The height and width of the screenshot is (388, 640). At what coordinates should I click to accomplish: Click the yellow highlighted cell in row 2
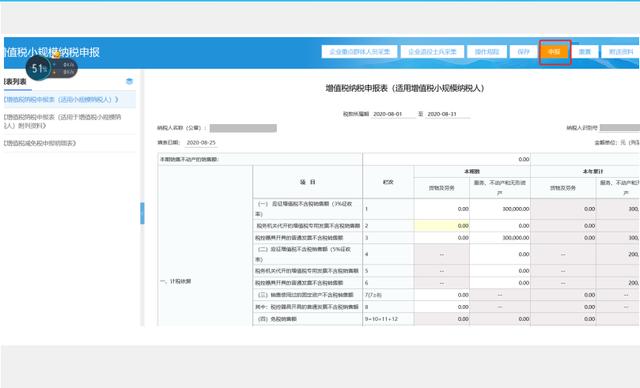[x=442, y=226]
